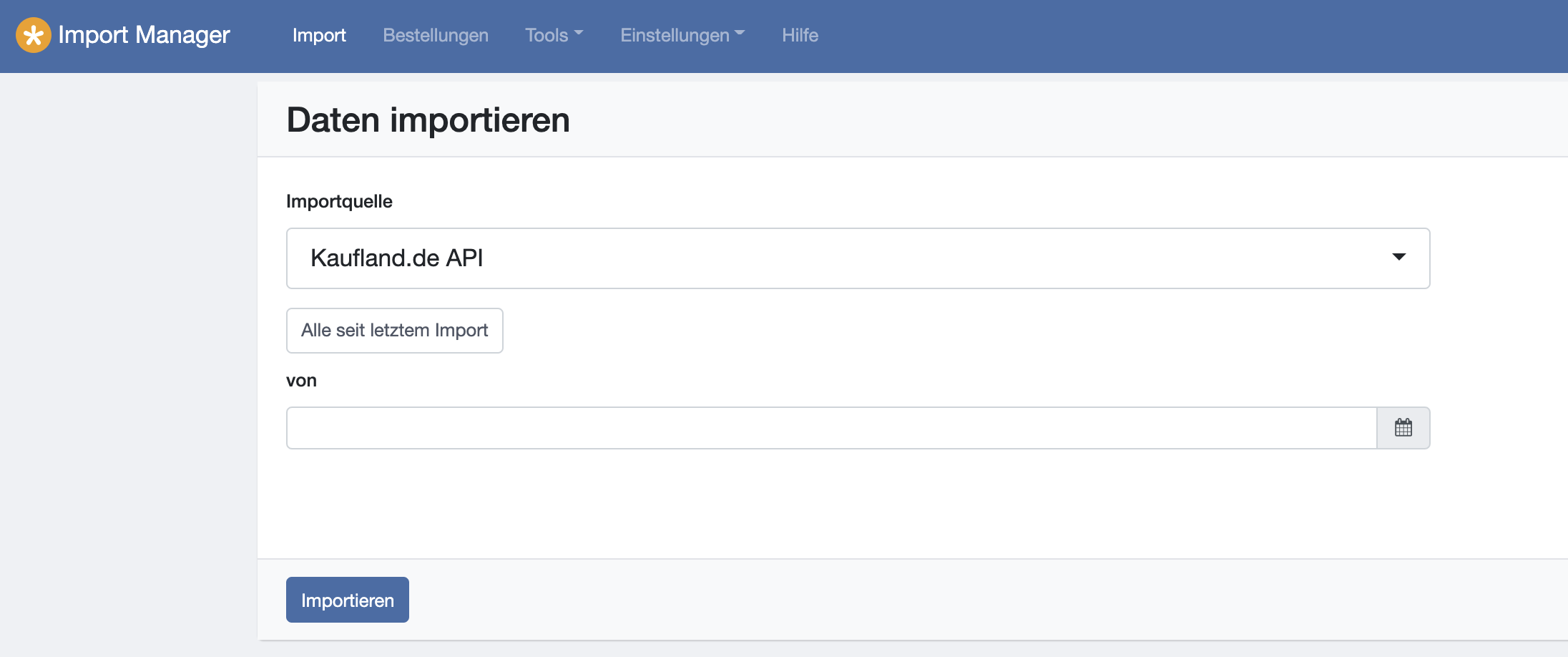Expand the Einstellungen menu
Viewport: 1568px width, 657px height.
(x=682, y=35)
